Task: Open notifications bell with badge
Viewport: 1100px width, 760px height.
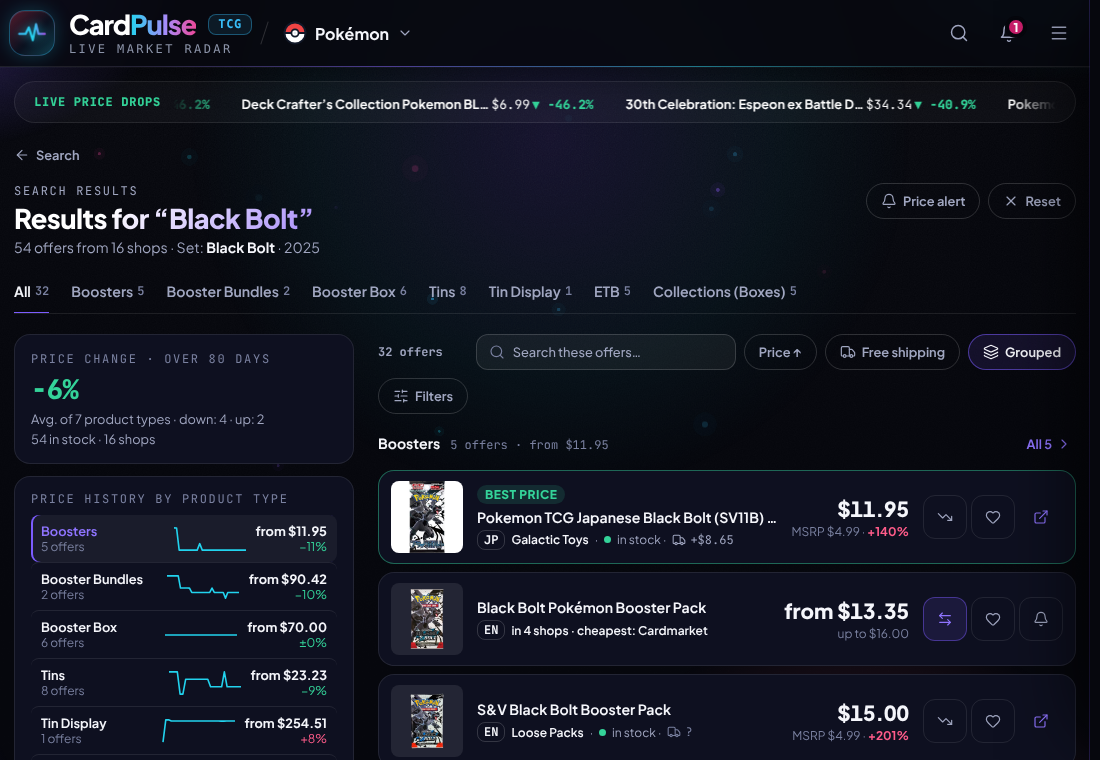Action: click(x=1009, y=33)
